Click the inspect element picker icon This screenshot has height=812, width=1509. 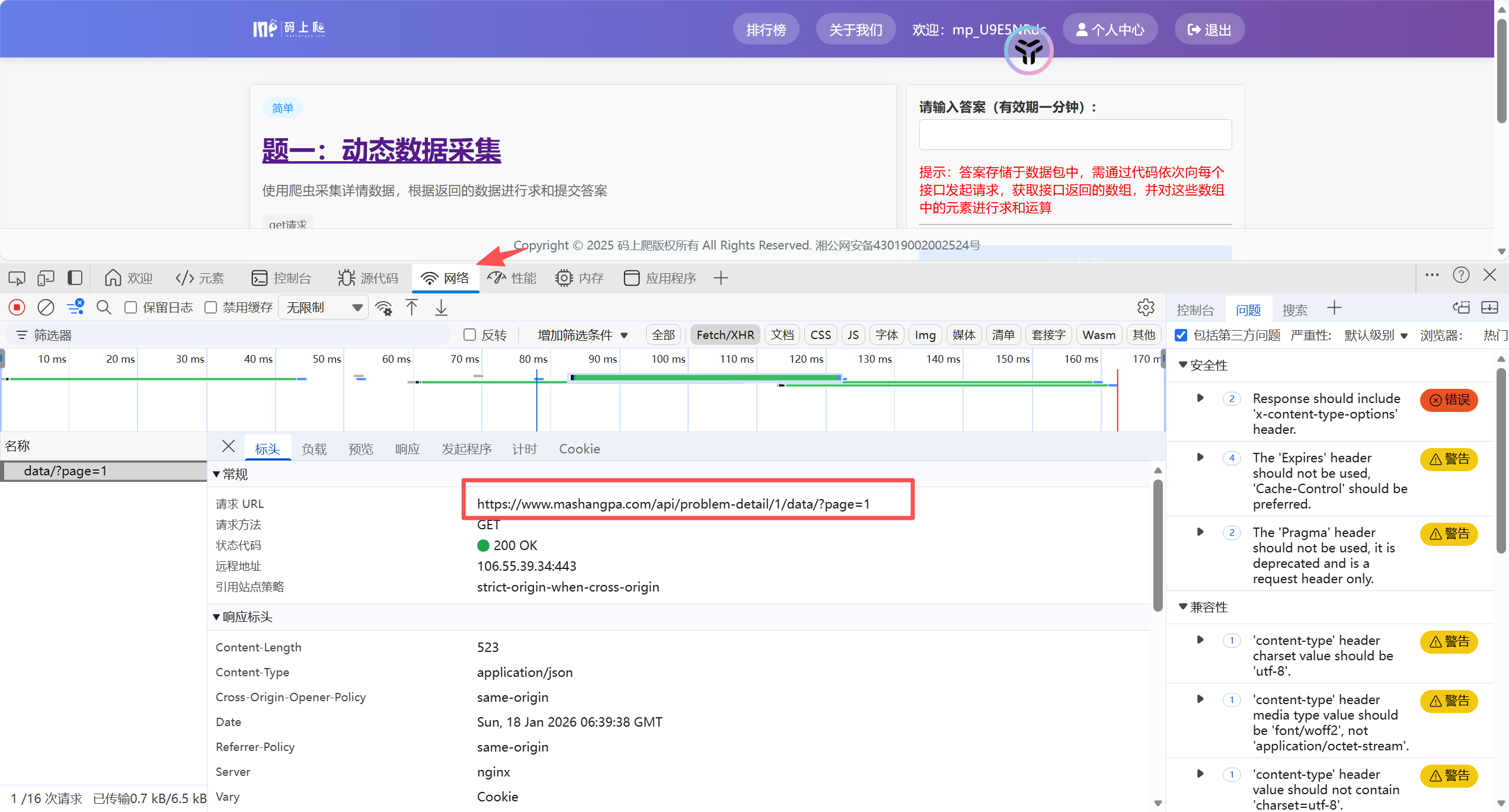click(17, 278)
